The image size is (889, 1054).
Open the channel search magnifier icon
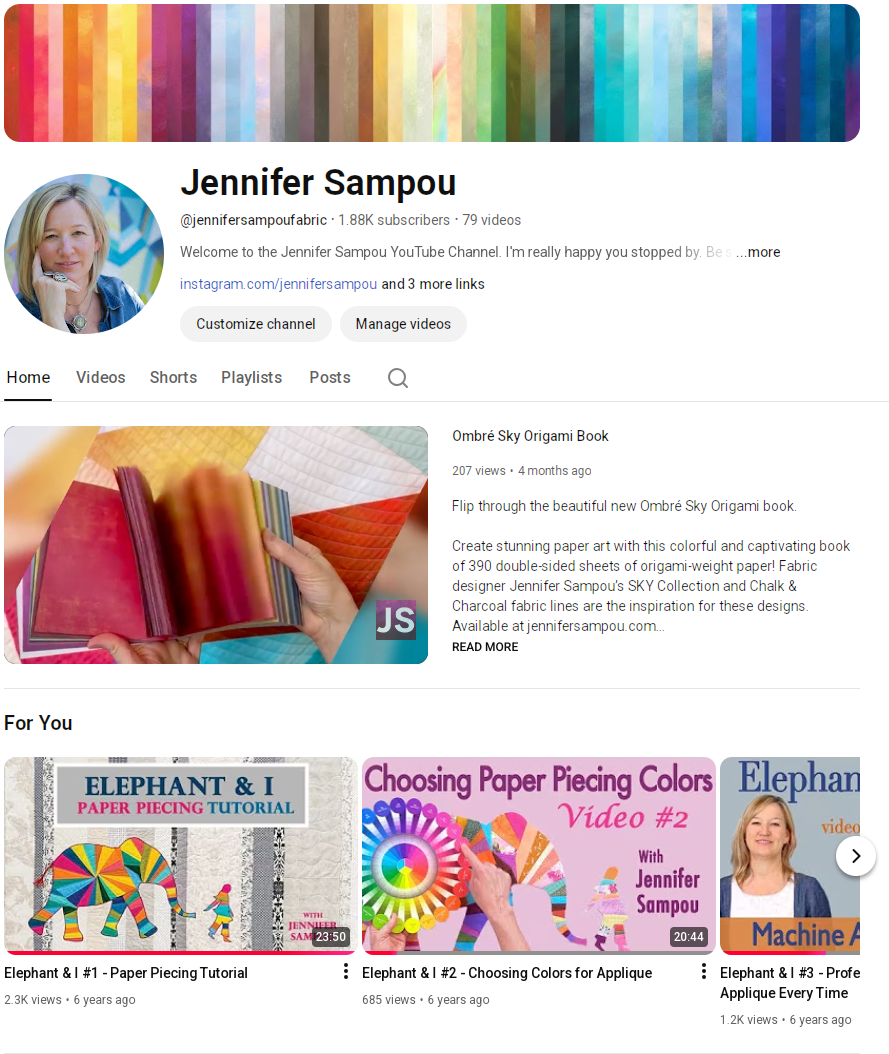point(398,378)
